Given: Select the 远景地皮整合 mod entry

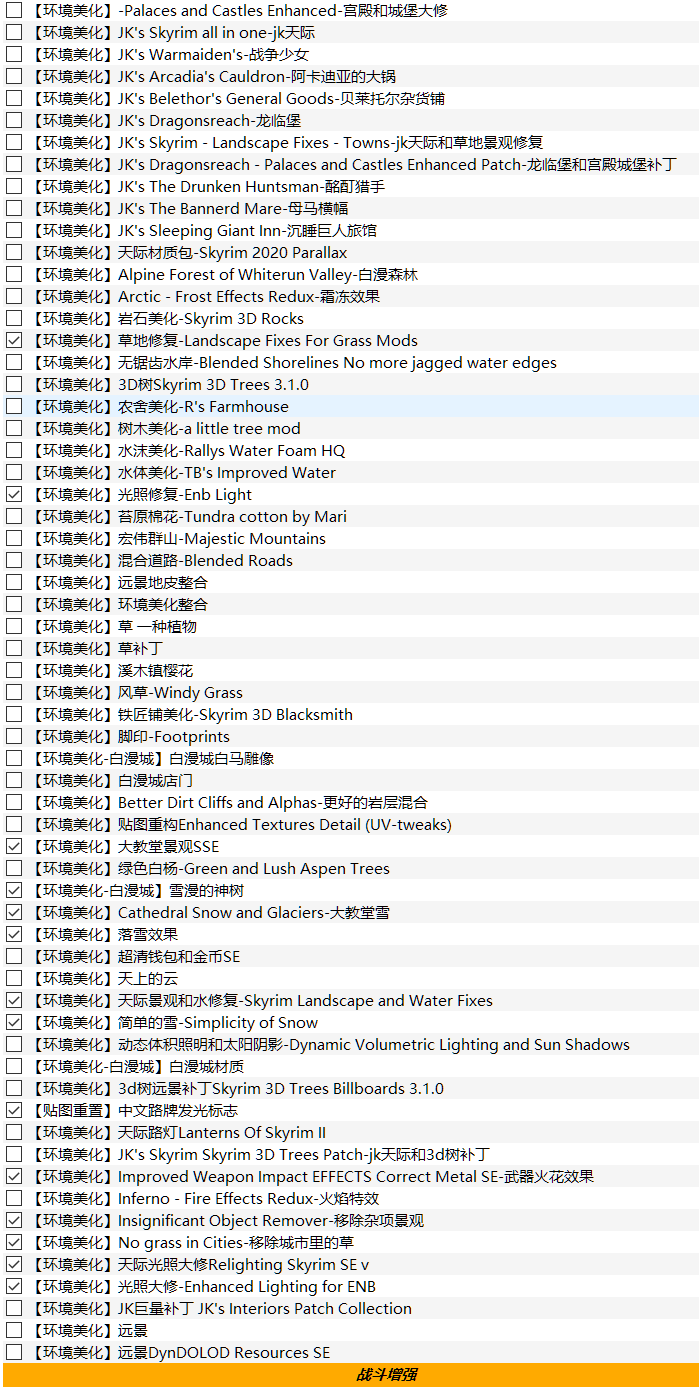Looking at the screenshot, I should pos(120,582).
